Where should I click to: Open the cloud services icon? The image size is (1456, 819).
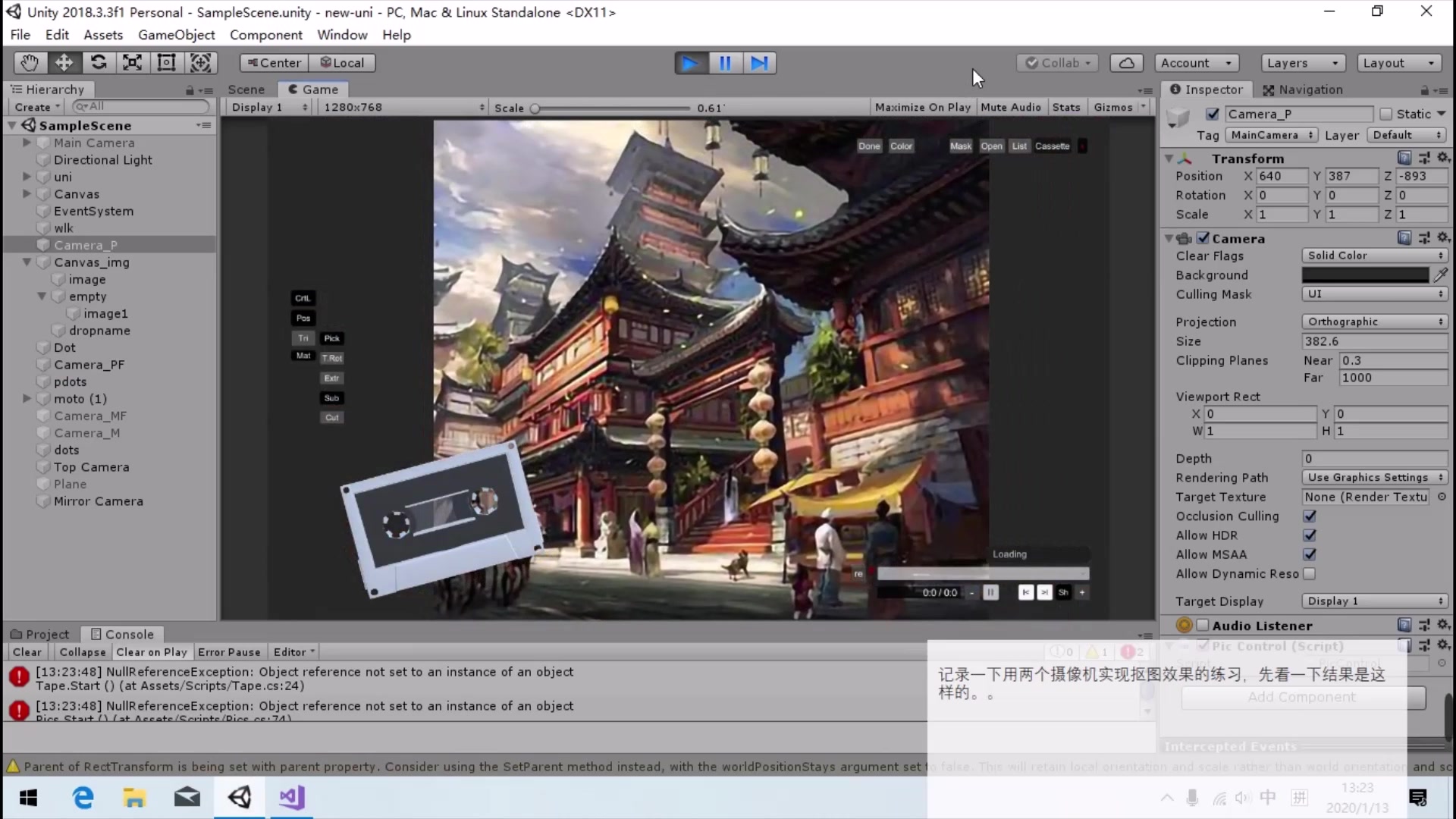(x=1126, y=63)
